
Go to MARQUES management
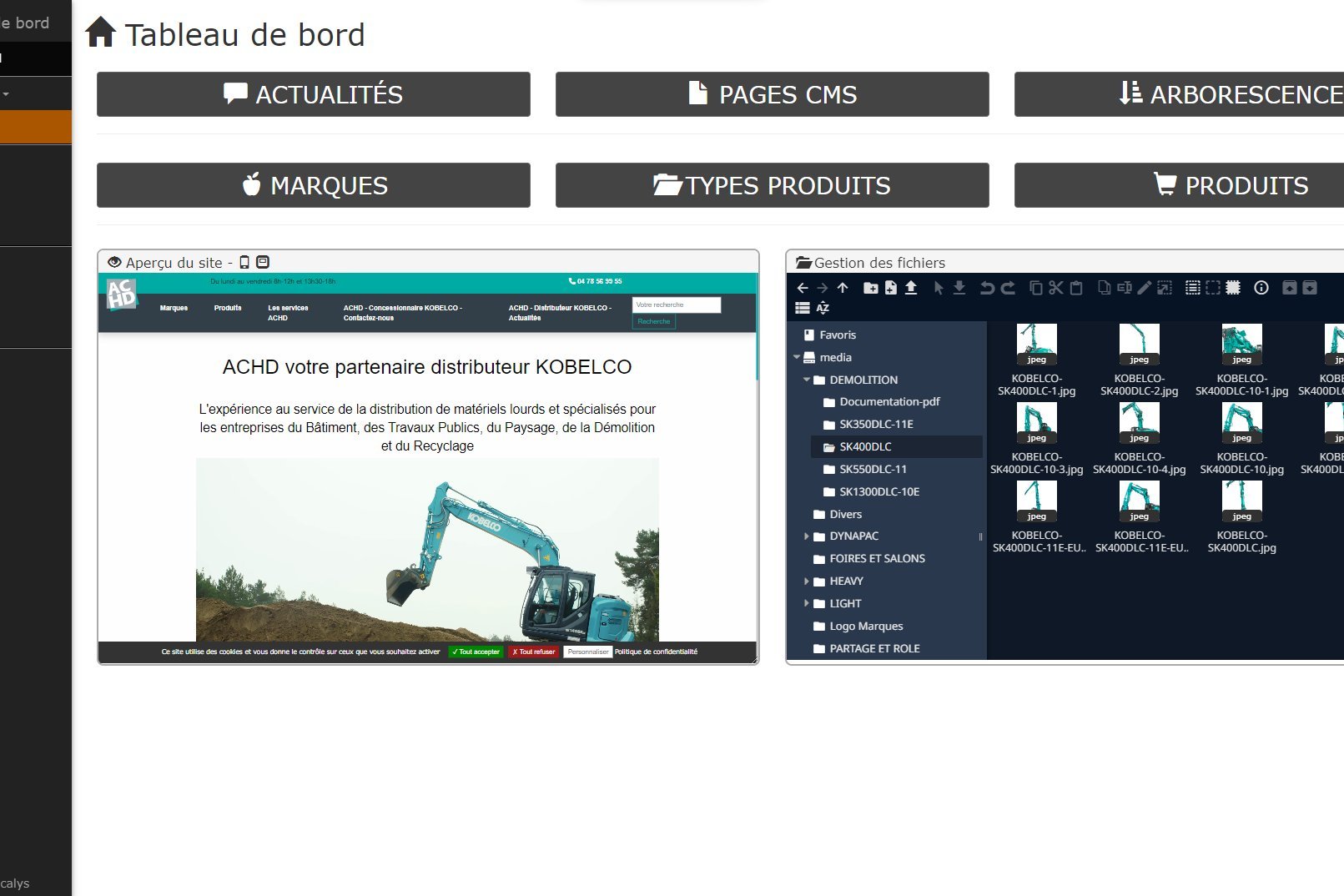click(x=314, y=185)
